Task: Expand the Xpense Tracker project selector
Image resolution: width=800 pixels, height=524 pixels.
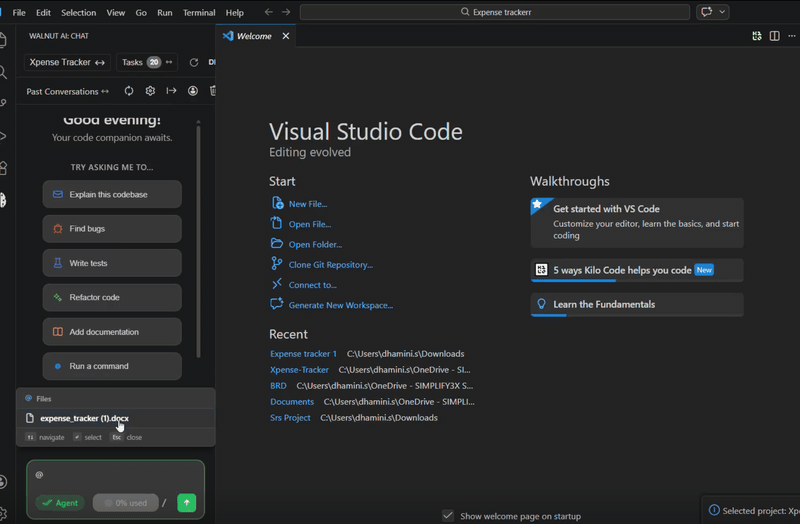Action: pyautogui.click(x=67, y=62)
